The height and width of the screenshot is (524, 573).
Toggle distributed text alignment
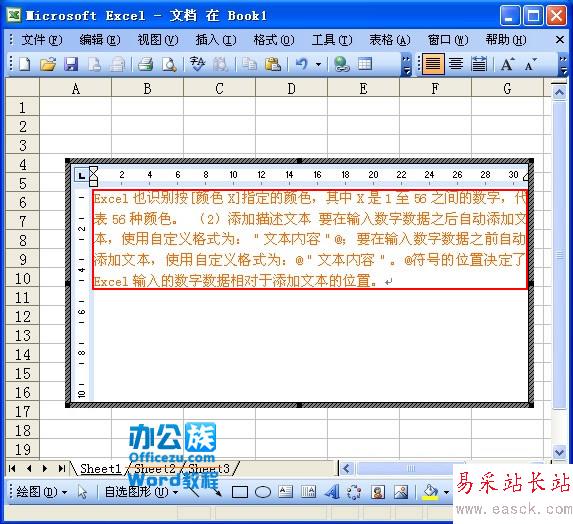click(x=479, y=65)
